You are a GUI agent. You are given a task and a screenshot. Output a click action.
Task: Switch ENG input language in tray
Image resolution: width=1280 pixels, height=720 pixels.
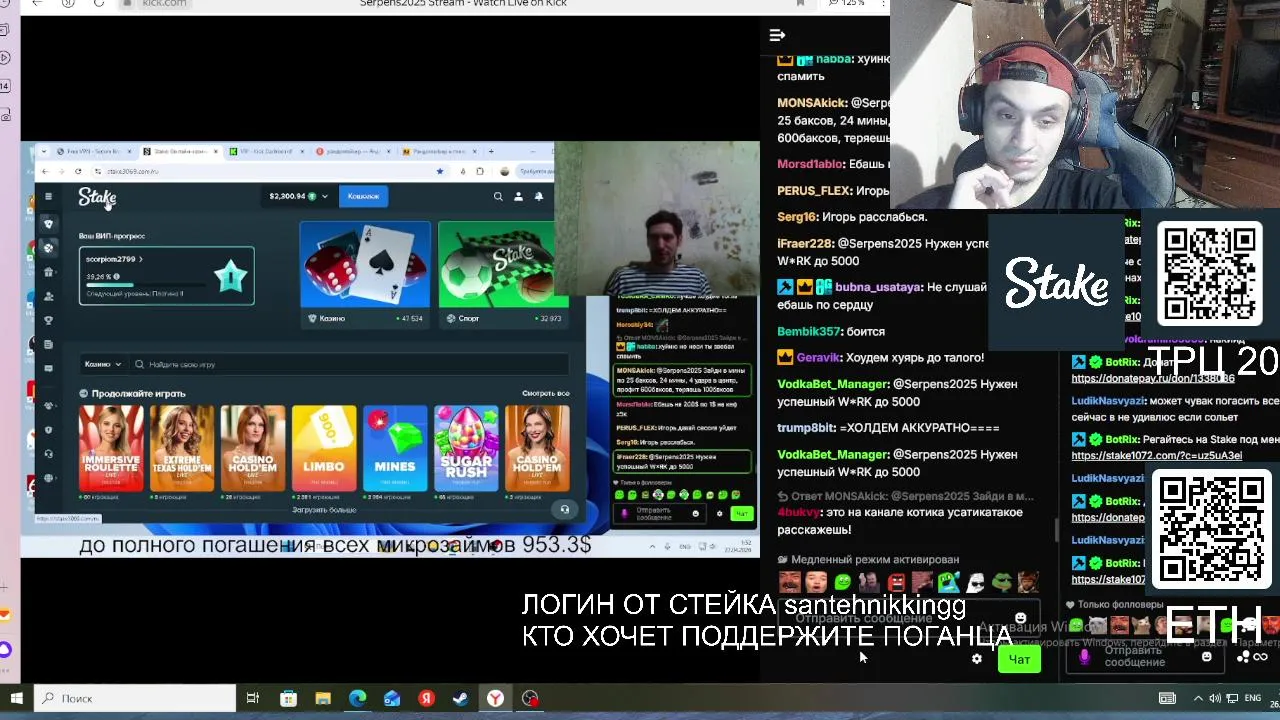[x=1253, y=698]
